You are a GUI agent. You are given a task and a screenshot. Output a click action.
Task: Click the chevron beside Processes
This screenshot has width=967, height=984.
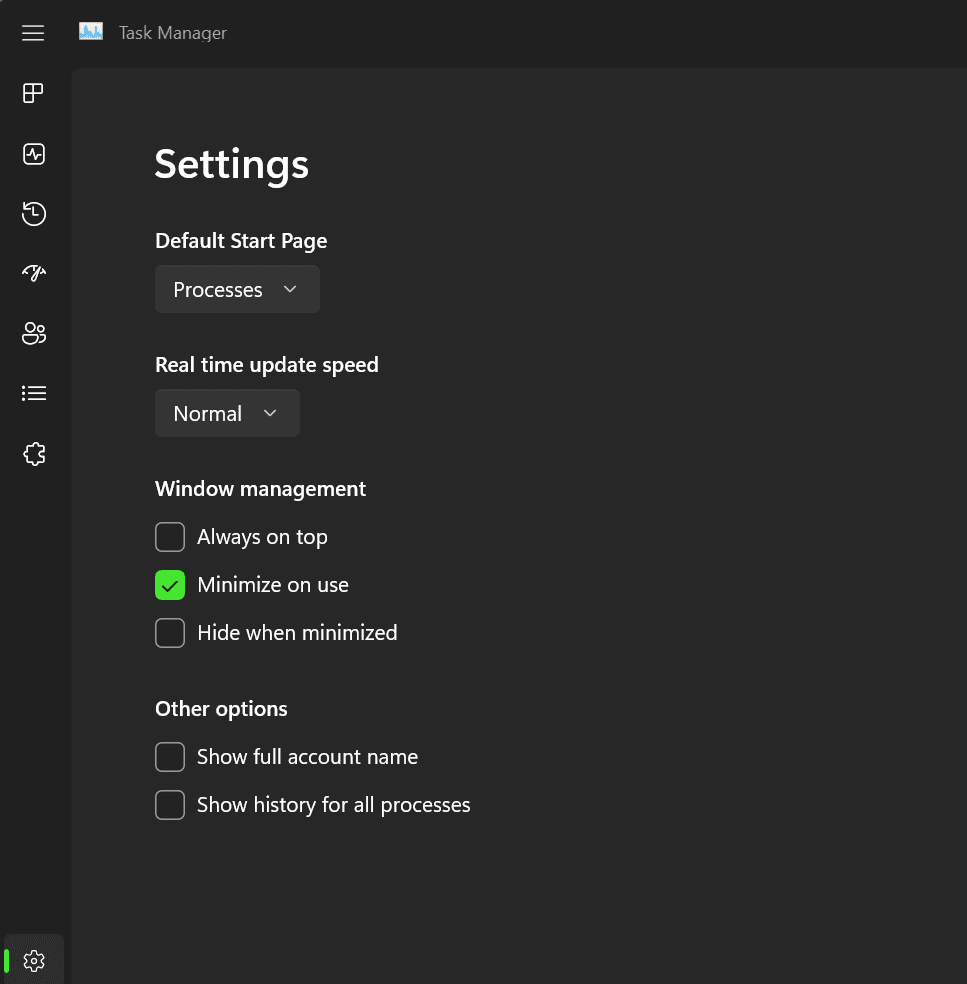point(290,289)
